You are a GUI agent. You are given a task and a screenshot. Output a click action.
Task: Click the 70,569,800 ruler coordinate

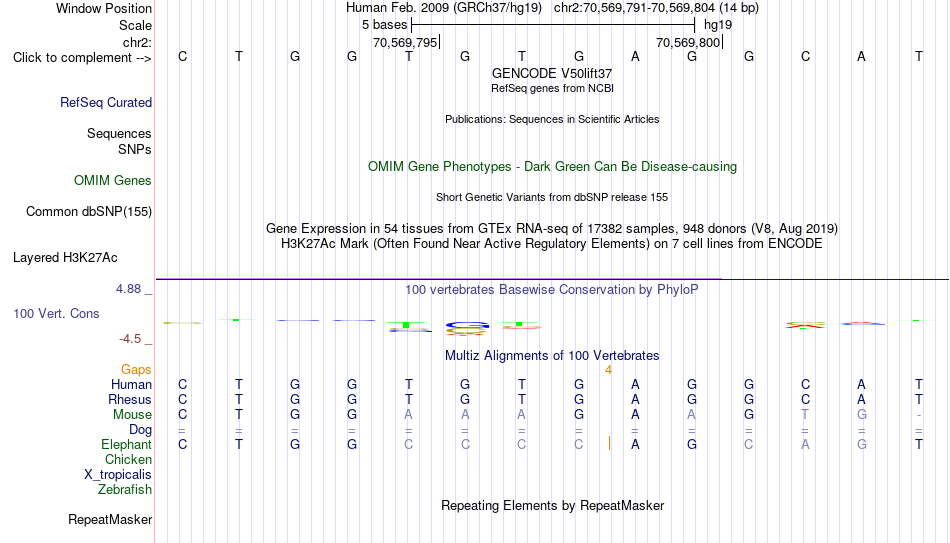[x=688, y=42]
